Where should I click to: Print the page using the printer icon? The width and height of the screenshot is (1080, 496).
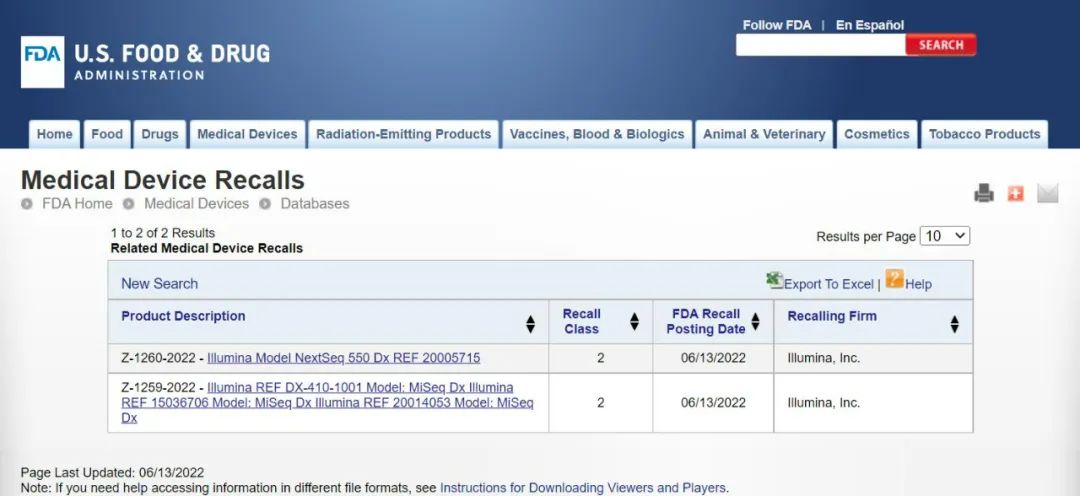[x=984, y=194]
